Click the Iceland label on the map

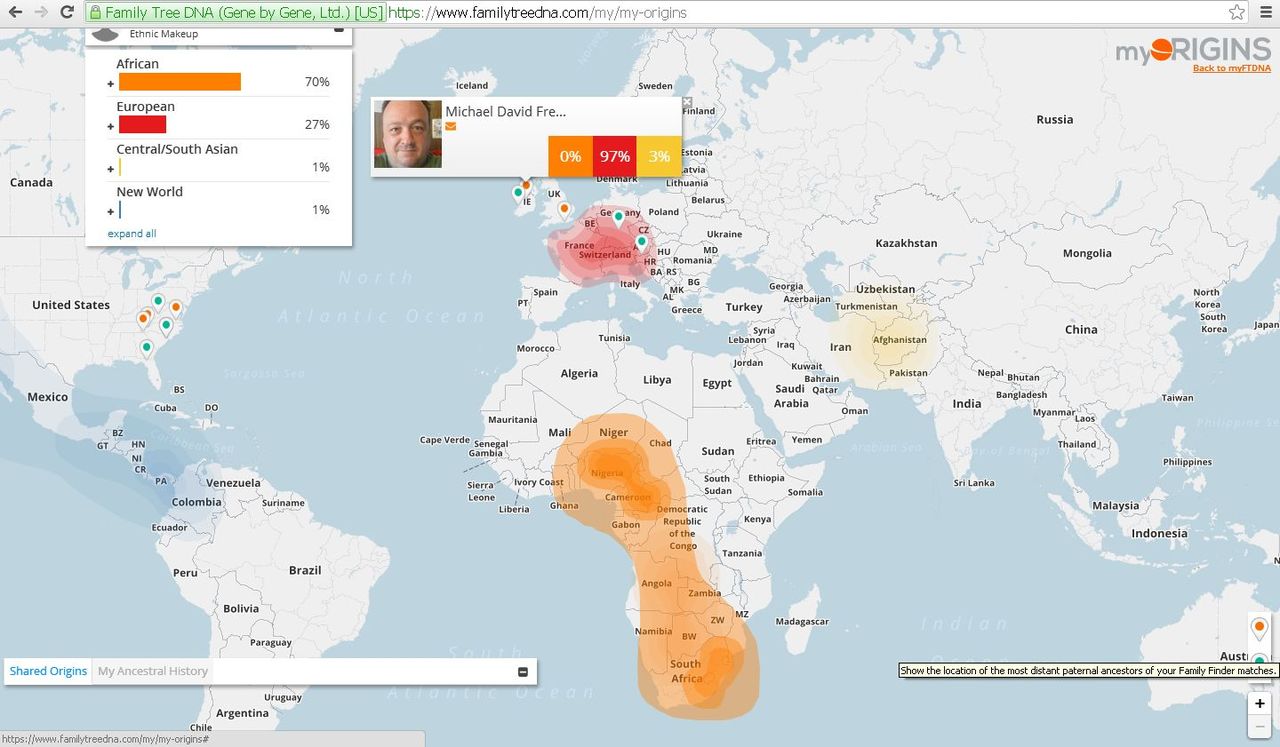click(x=472, y=86)
